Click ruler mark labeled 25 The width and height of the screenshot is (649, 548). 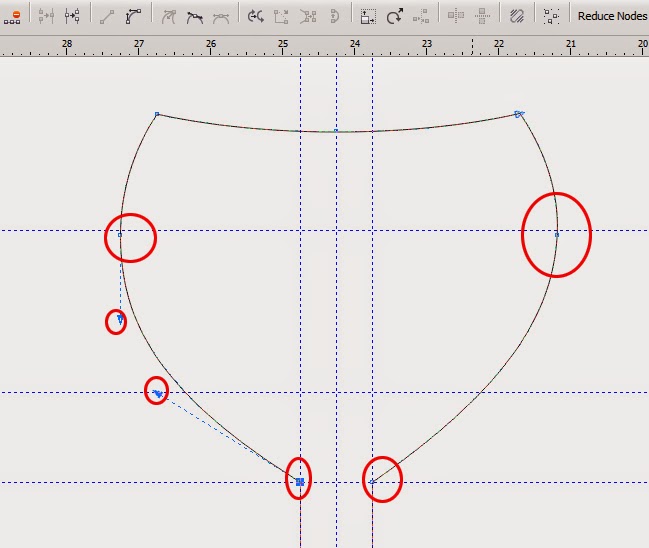pyautogui.click(x=283, y=44)
